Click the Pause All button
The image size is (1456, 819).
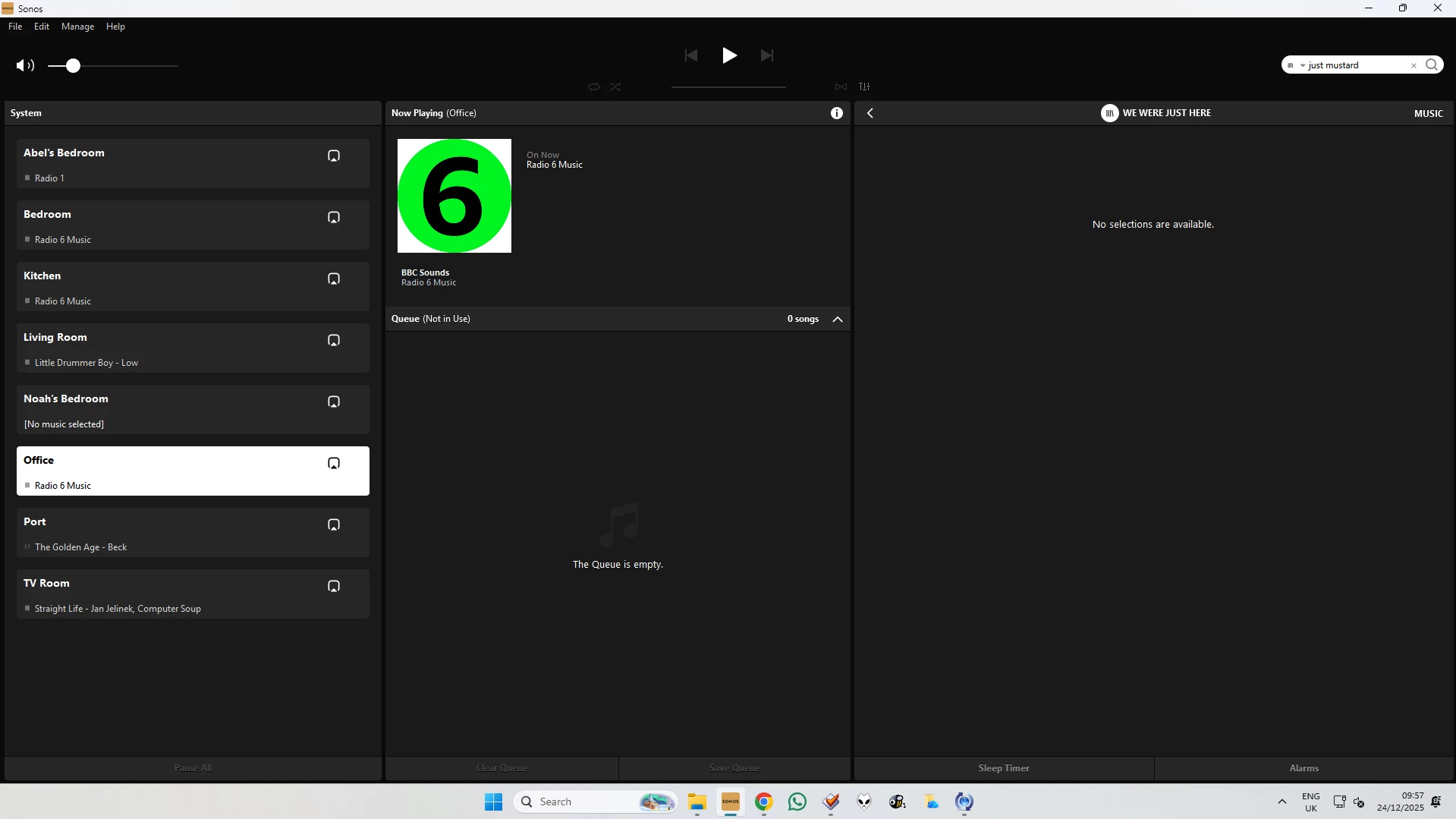[193, 768]
